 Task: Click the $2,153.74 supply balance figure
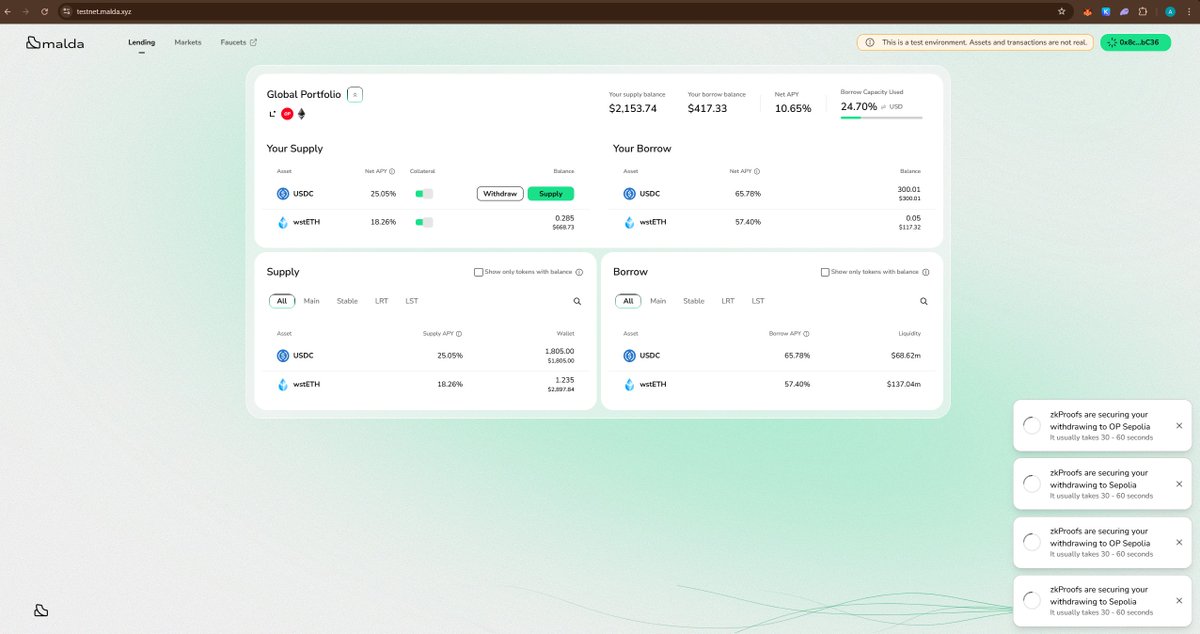click(x=633, y=108)
